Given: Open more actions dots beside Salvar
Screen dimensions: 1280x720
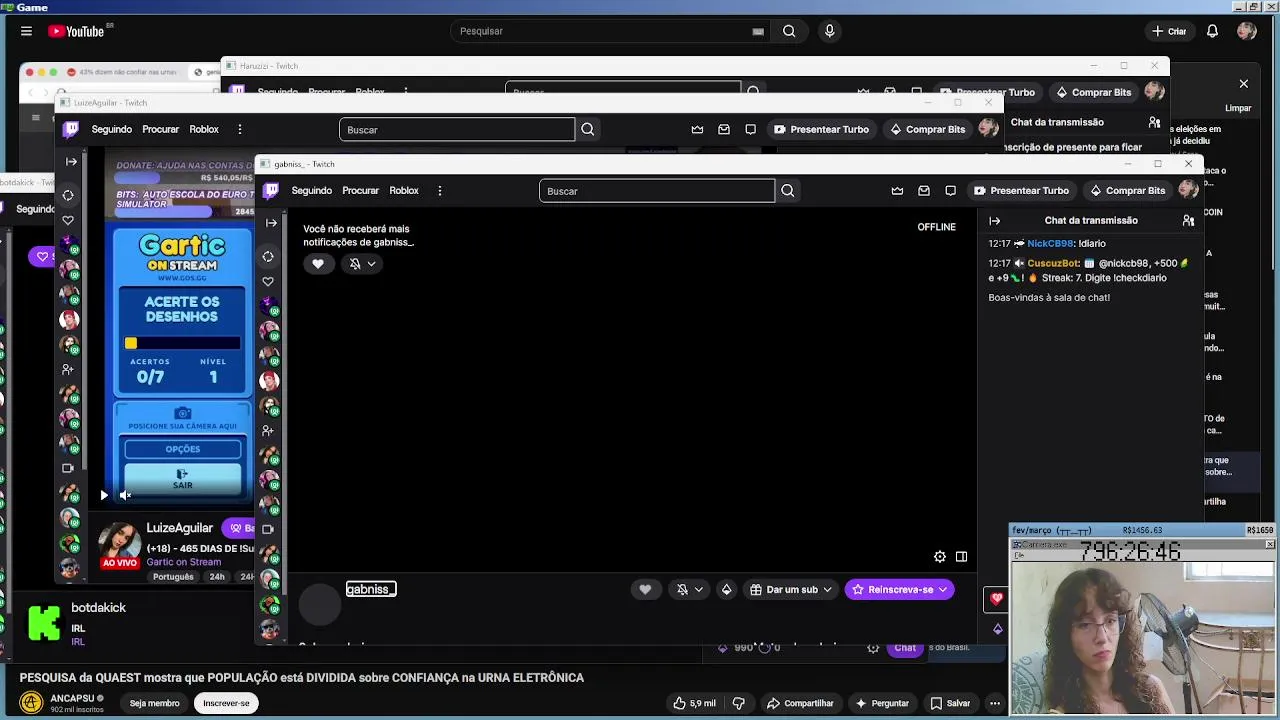Looking at the screenshot, I should 994,703.
